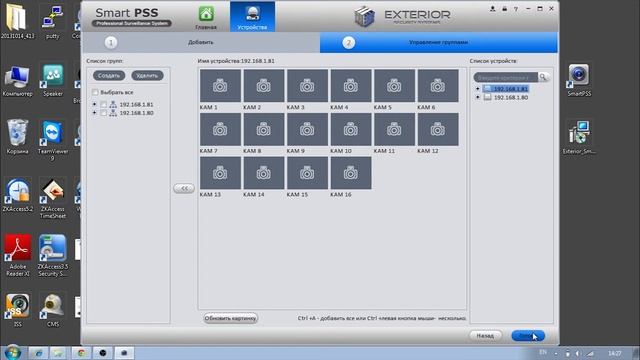640x360 pixels.
Task: Switch to the Устройства tab
Action: point(252,17)
